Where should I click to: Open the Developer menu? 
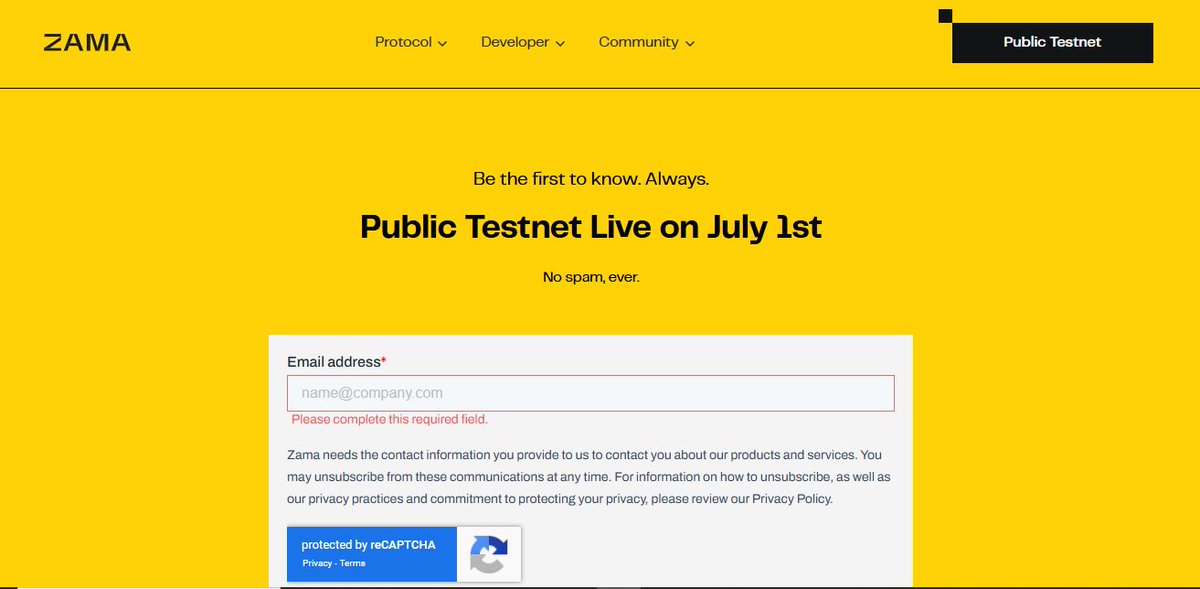click(523, 42)
